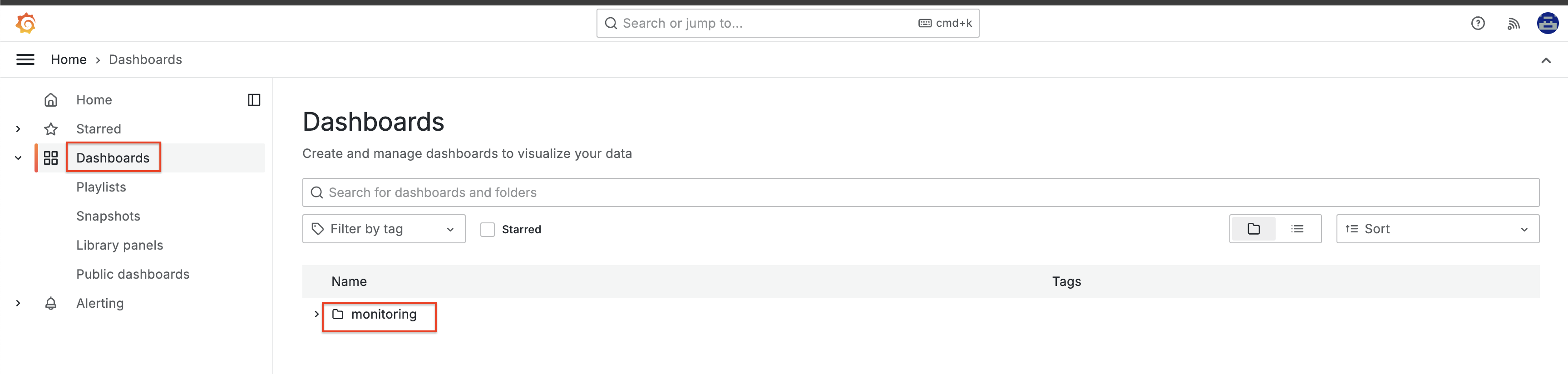
Task: Open the Sort dropdown
Action: click(x=1437, y=229)
